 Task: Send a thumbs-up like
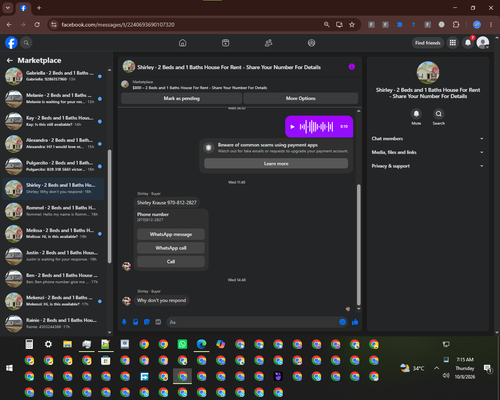[355, 322]
